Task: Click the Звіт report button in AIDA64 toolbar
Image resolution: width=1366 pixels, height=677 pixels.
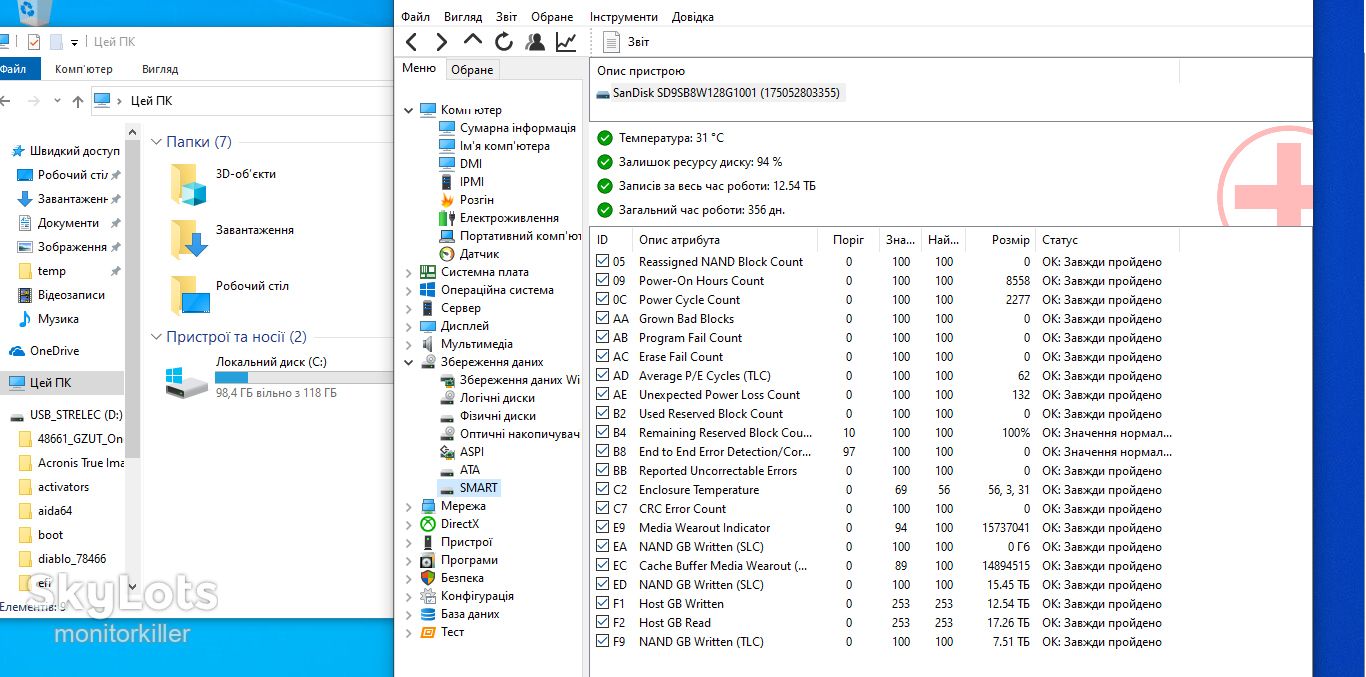Action: [x=626, y=42]
